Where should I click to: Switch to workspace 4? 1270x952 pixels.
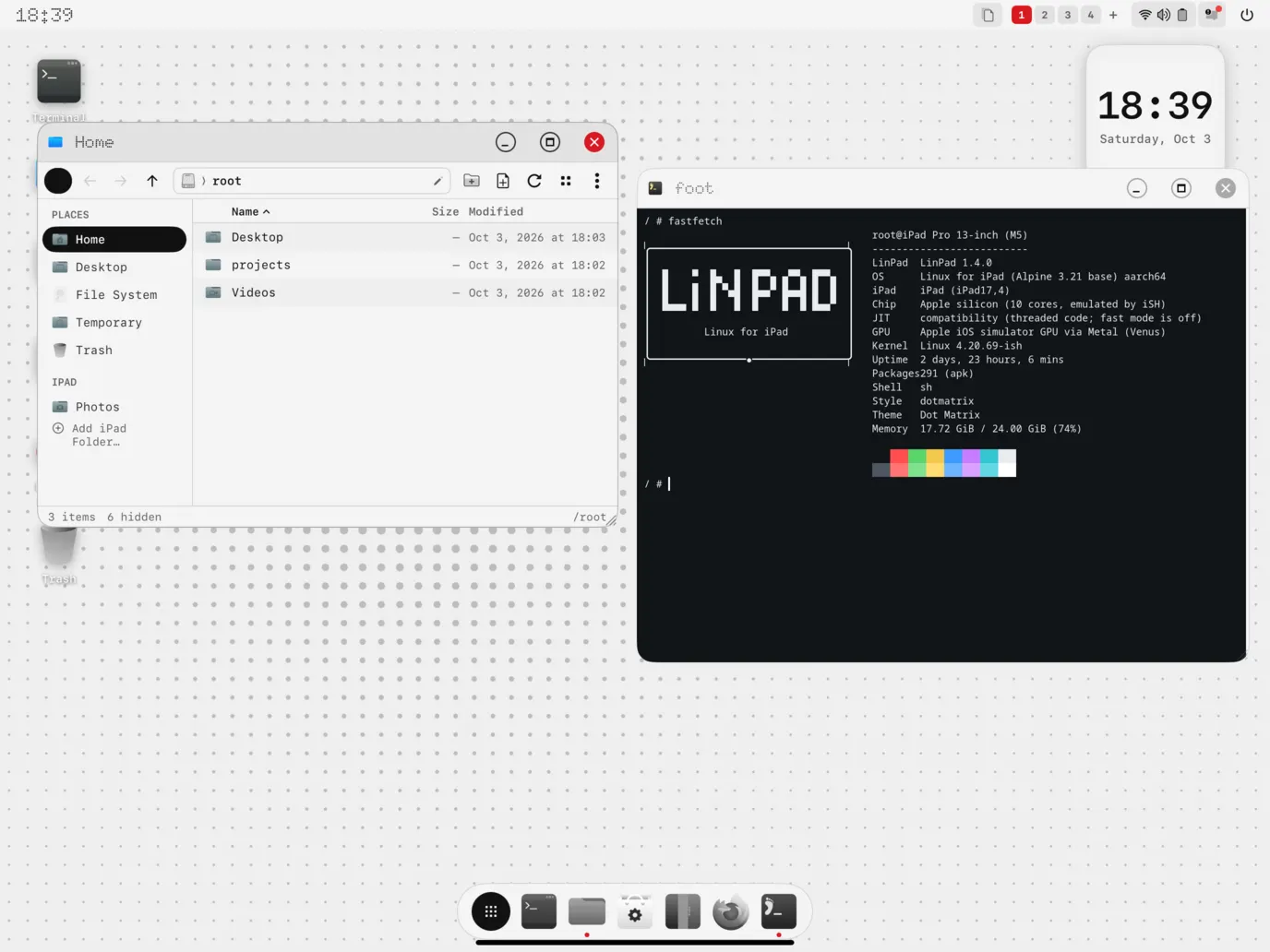[x=1091, y=15]
